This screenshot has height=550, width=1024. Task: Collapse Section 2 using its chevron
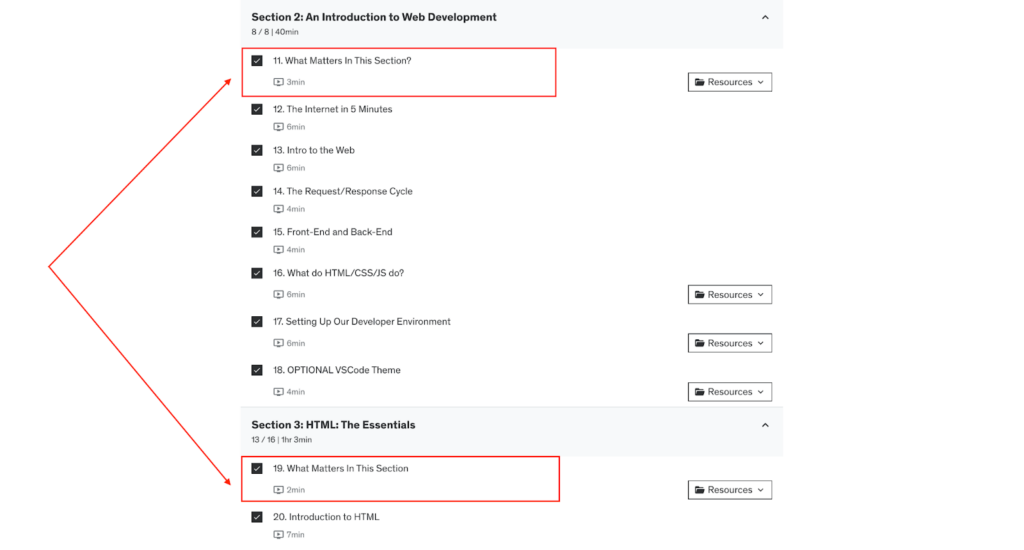pyautogui.click(x=765, y=18)
